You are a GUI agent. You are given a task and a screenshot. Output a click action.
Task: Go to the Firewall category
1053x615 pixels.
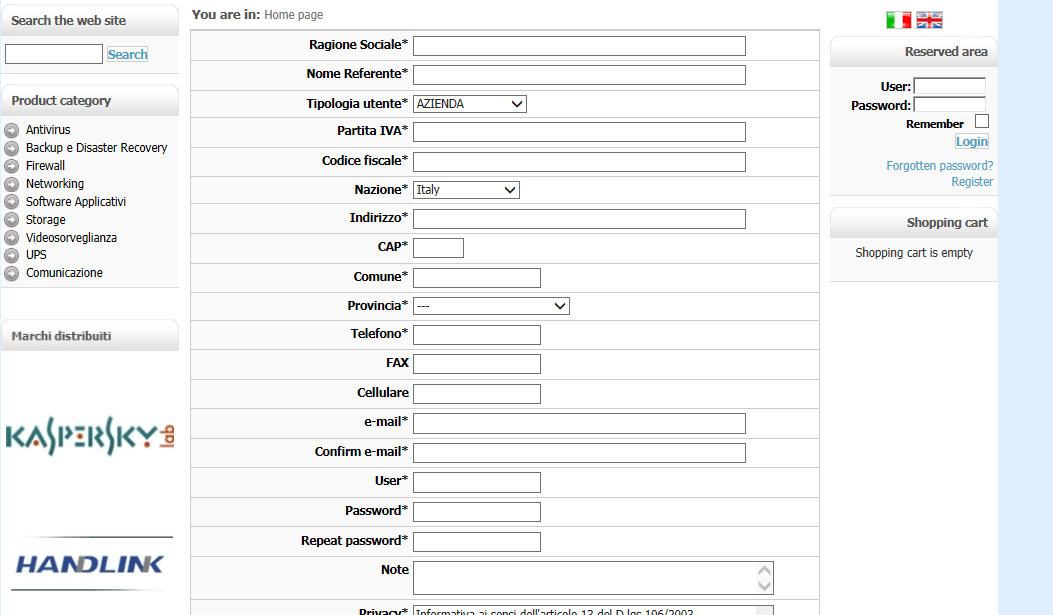point(45,165)
